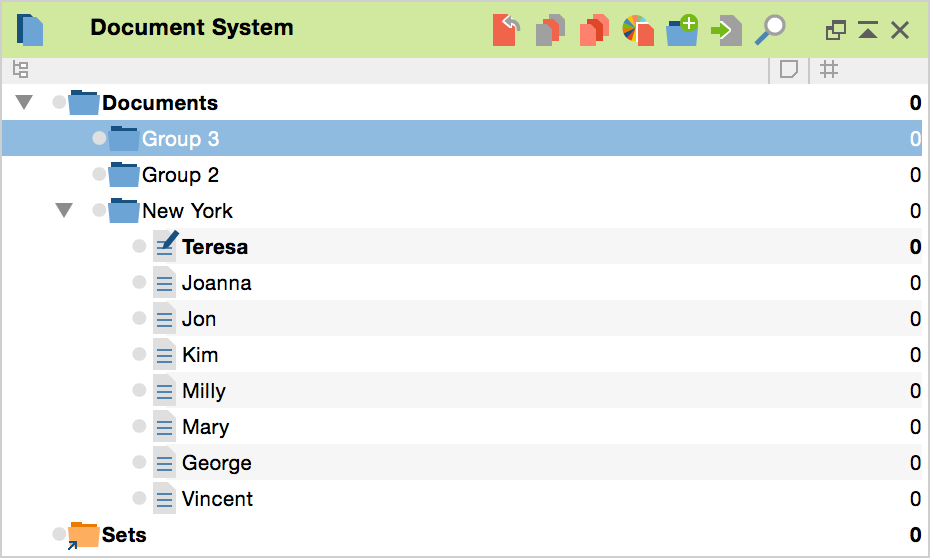
Task: Open search with the magnifying glass icon
Action: click(770, 30)
